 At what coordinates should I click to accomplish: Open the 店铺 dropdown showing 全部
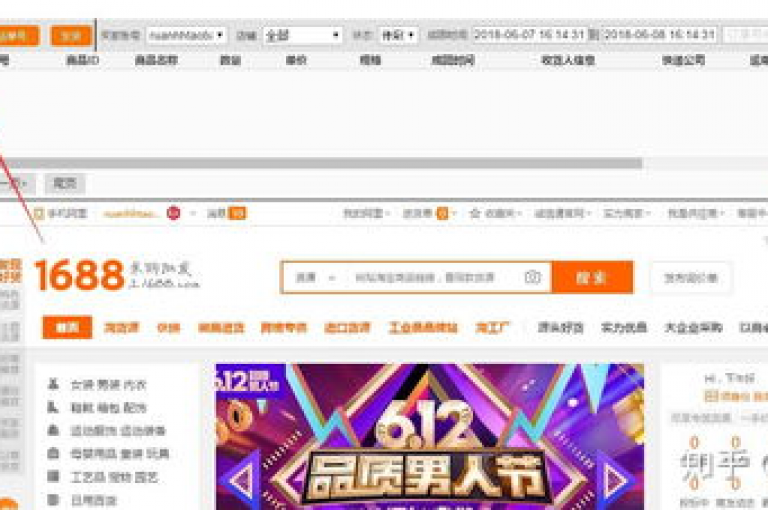click(x=303, y=35)
